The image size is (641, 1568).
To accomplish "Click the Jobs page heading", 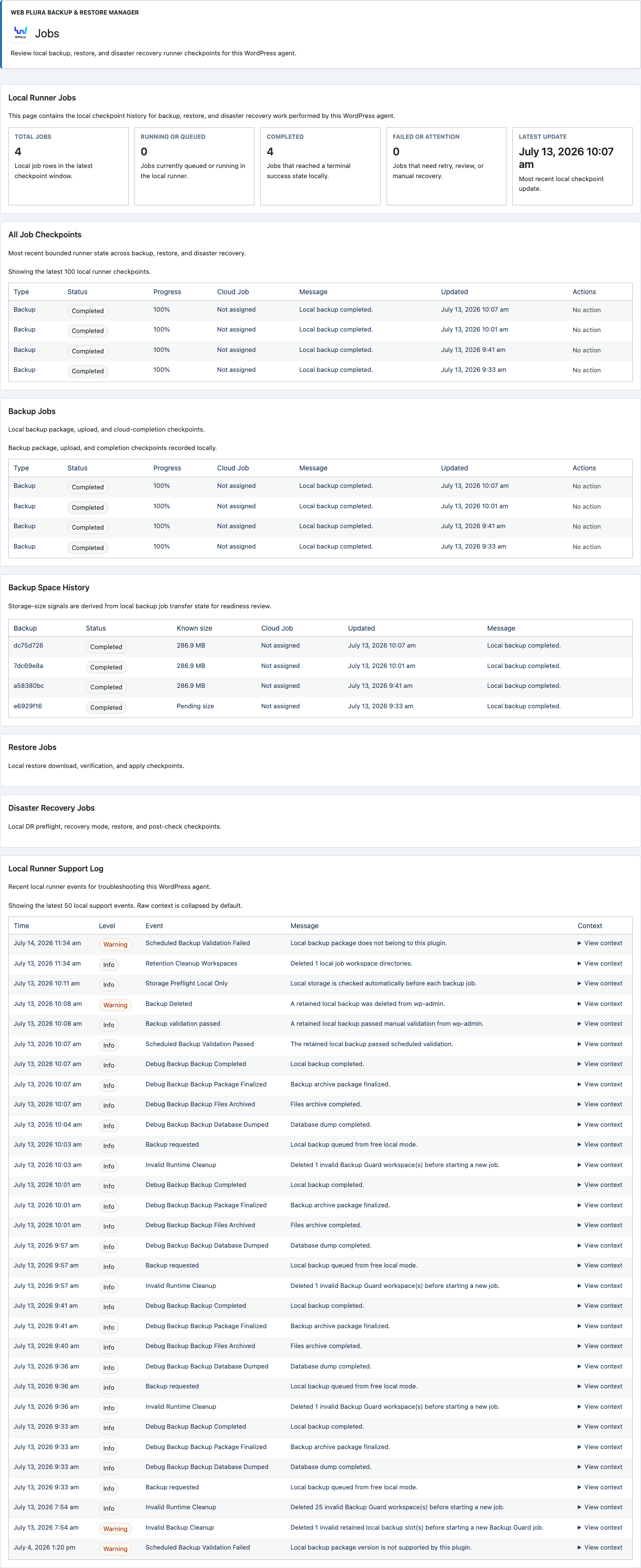I will pos(47,33).
